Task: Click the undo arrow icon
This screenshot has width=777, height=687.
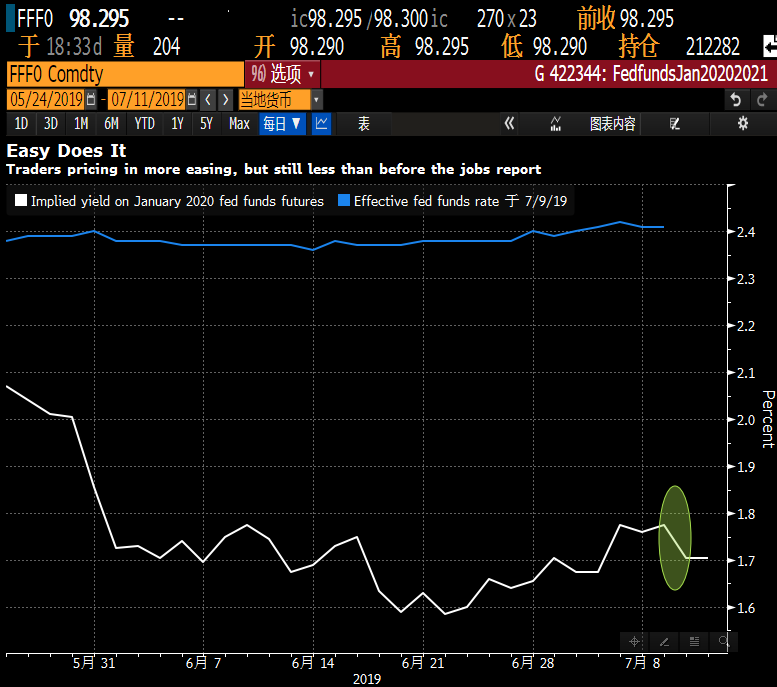Action: [736, 99]
